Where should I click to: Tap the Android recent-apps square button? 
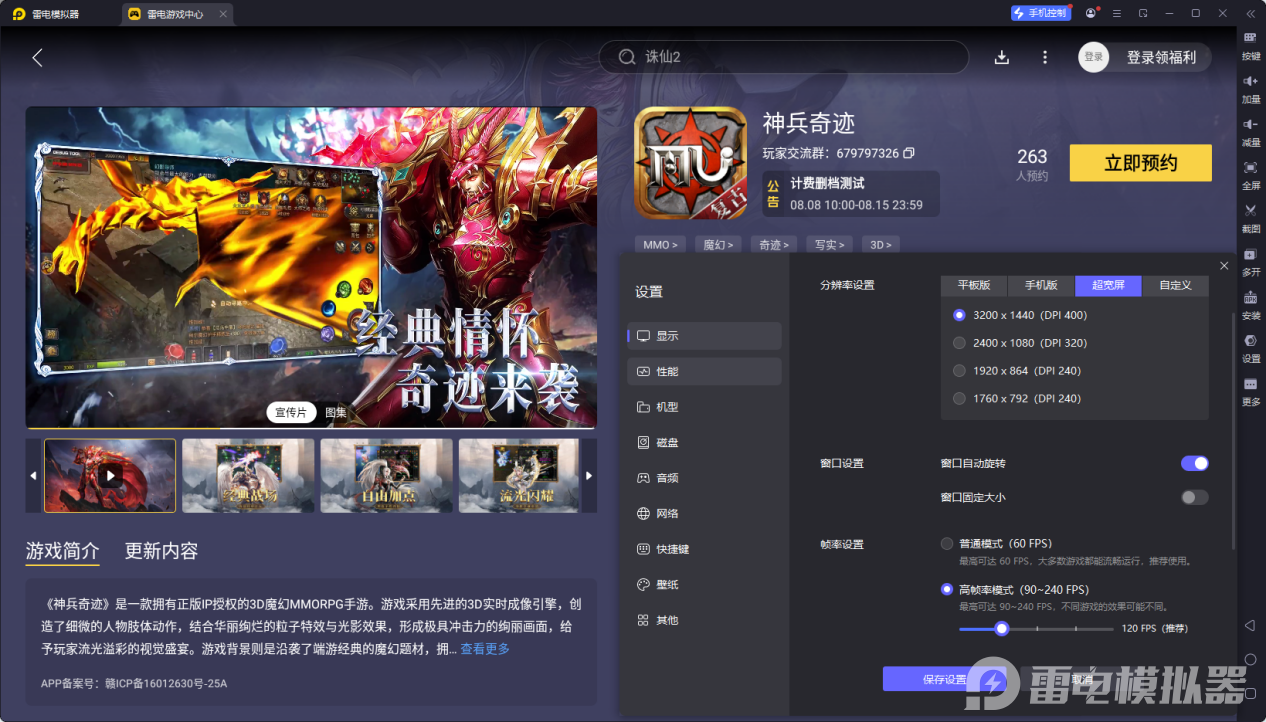(1250, 693)
